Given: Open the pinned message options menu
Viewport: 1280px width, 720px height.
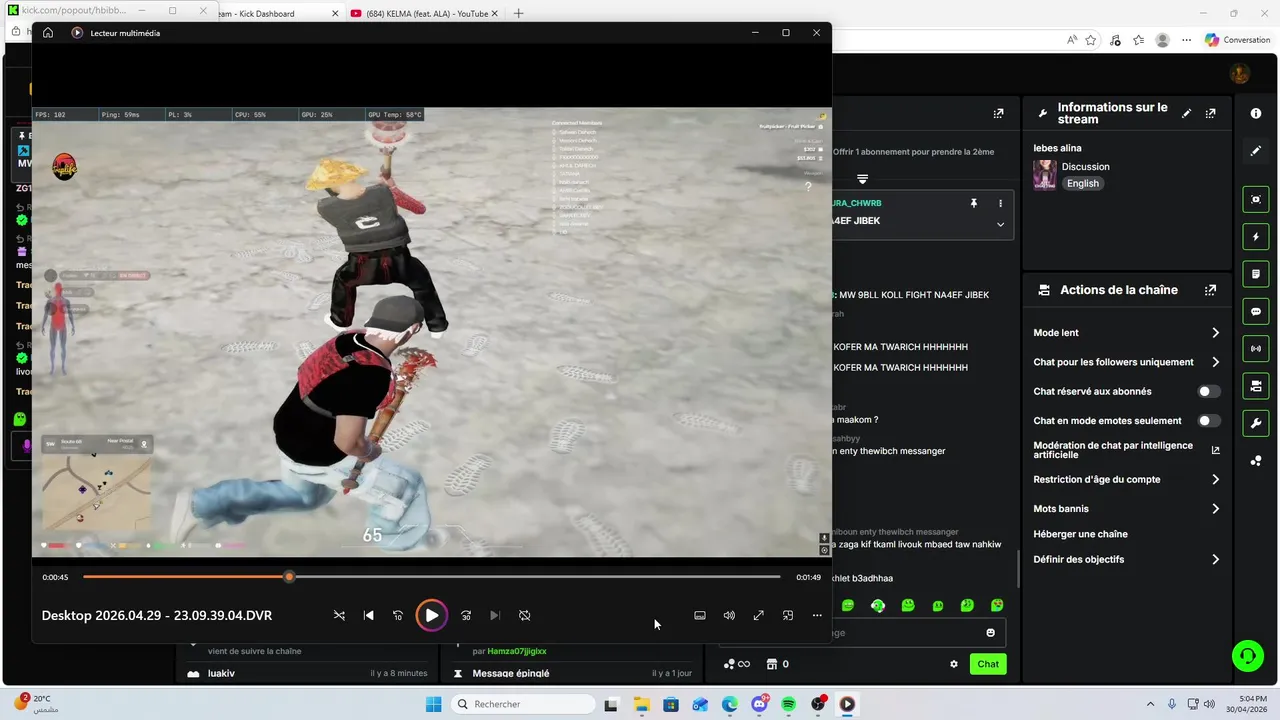Looking at the screenshot, I should click(x=1000, y=203).
